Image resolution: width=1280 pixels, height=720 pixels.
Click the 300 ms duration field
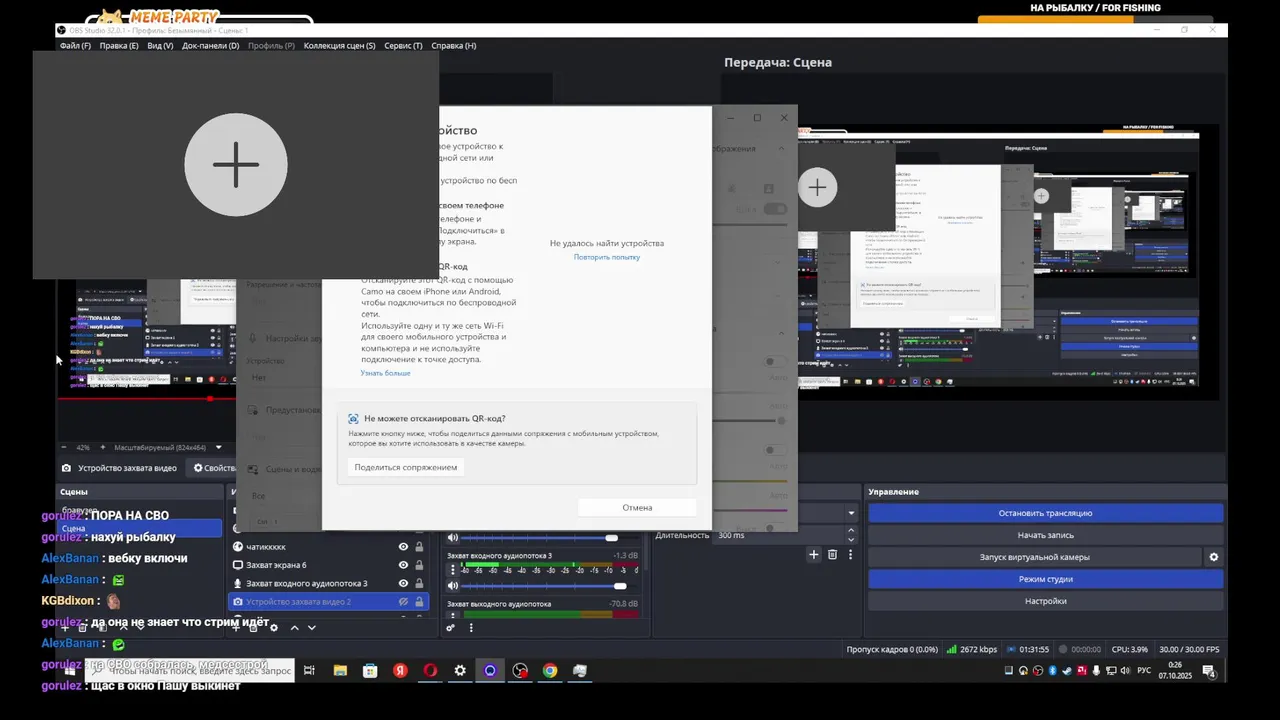[780, 535]
